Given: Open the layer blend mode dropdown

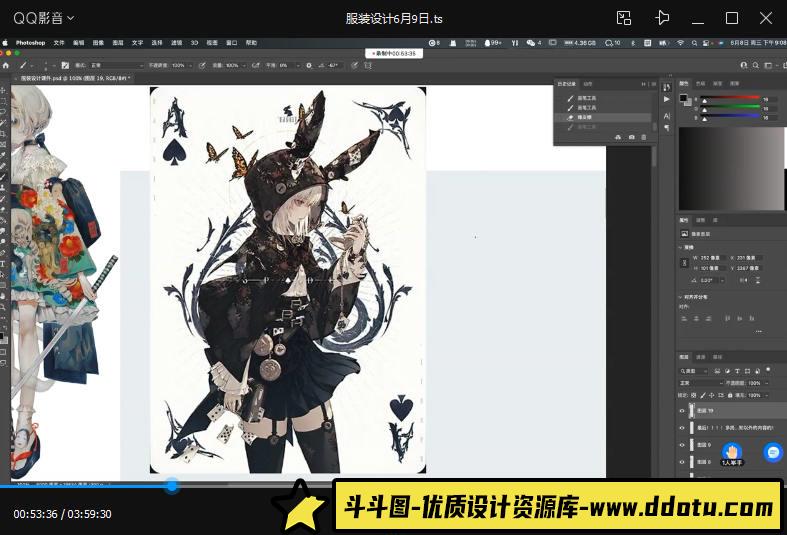Looking at the screenshot, I should coord(701,383).
